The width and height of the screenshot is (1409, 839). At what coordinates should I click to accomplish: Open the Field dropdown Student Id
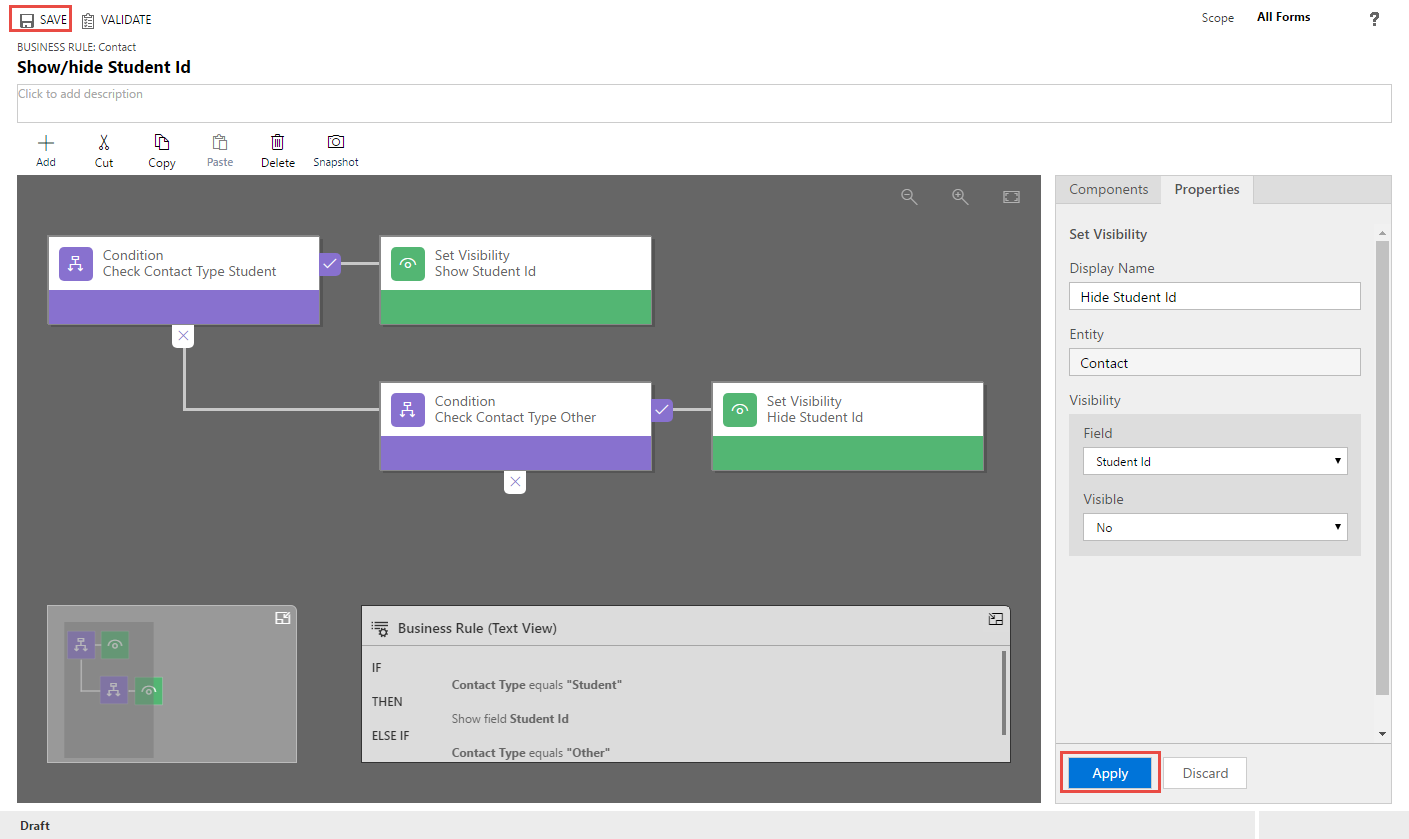pos(1215,461)
